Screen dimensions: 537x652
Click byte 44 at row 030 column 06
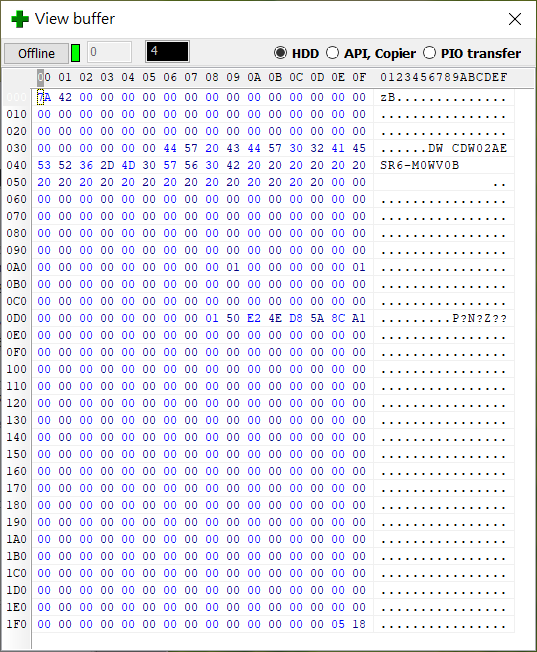pyautogui.click(x=170, y=148)
